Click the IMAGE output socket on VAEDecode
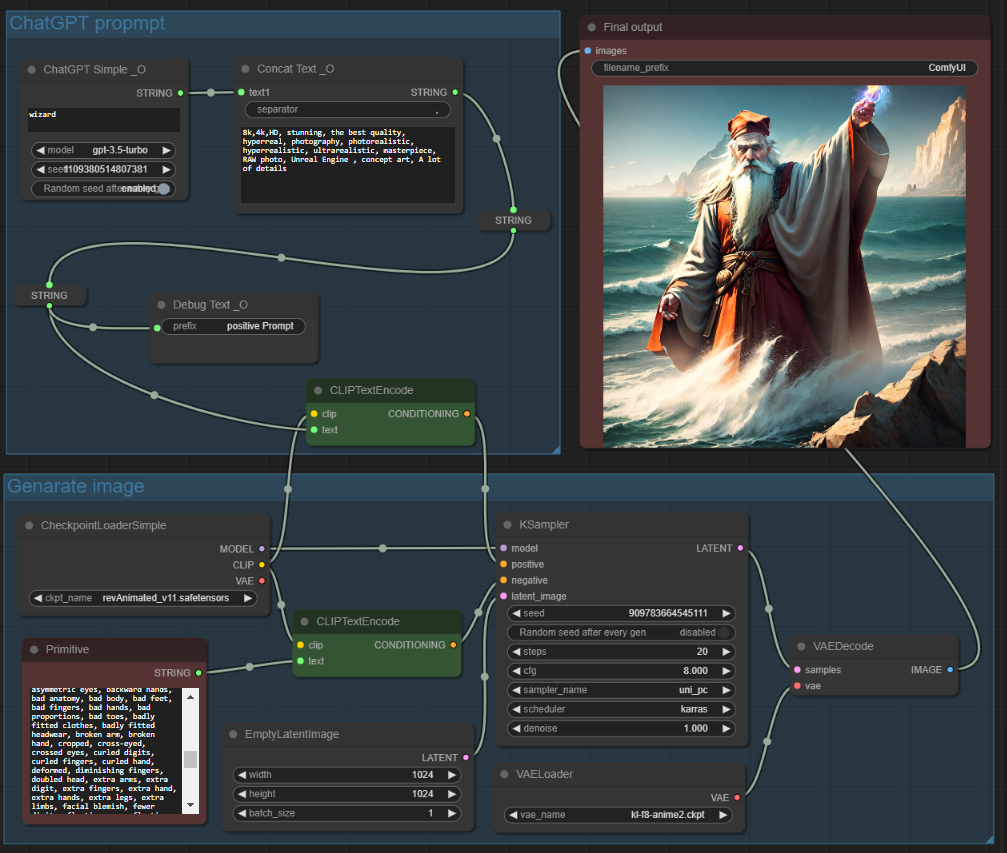Screen dimensions: 1007x853 [x=950, y=669]
